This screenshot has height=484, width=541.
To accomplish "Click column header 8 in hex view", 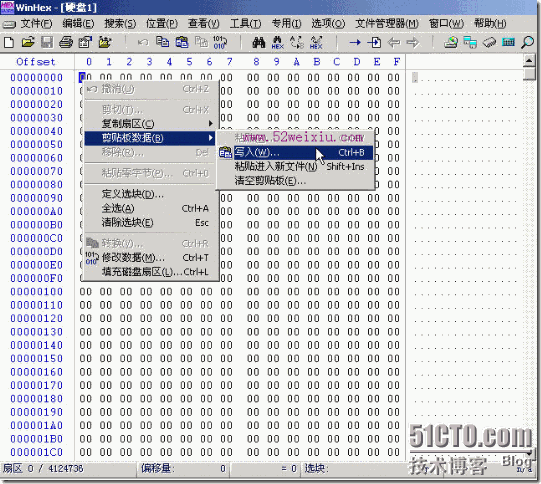I will pos(256,62).
